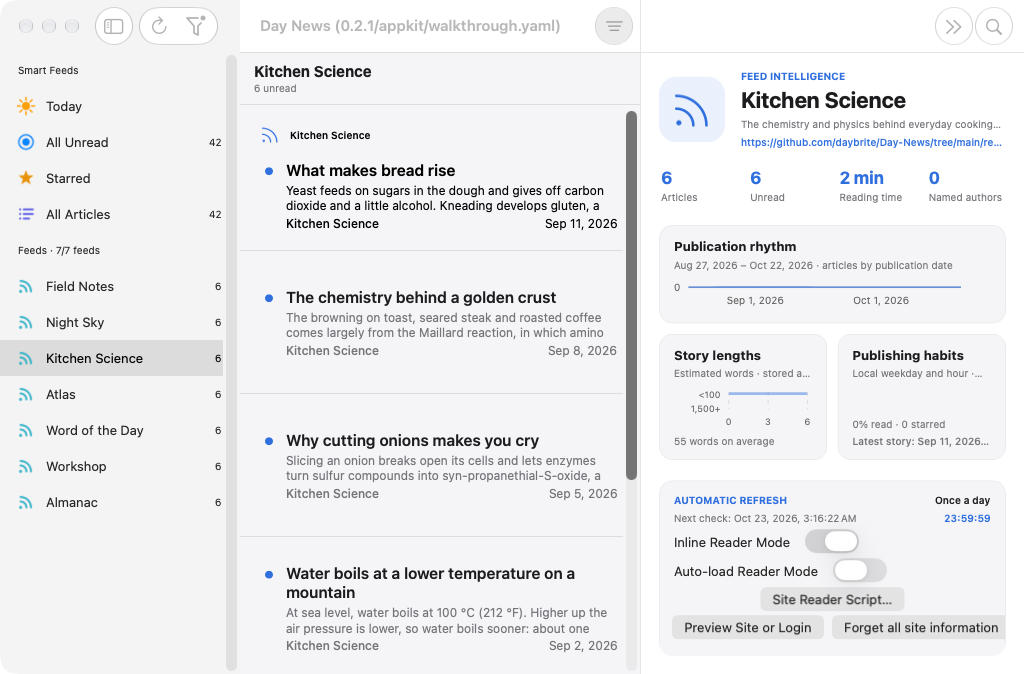The width and height of the screenshot is (1024, 674).
Task: Select the Kitchen Science feed row
Action: coord(112,358)
